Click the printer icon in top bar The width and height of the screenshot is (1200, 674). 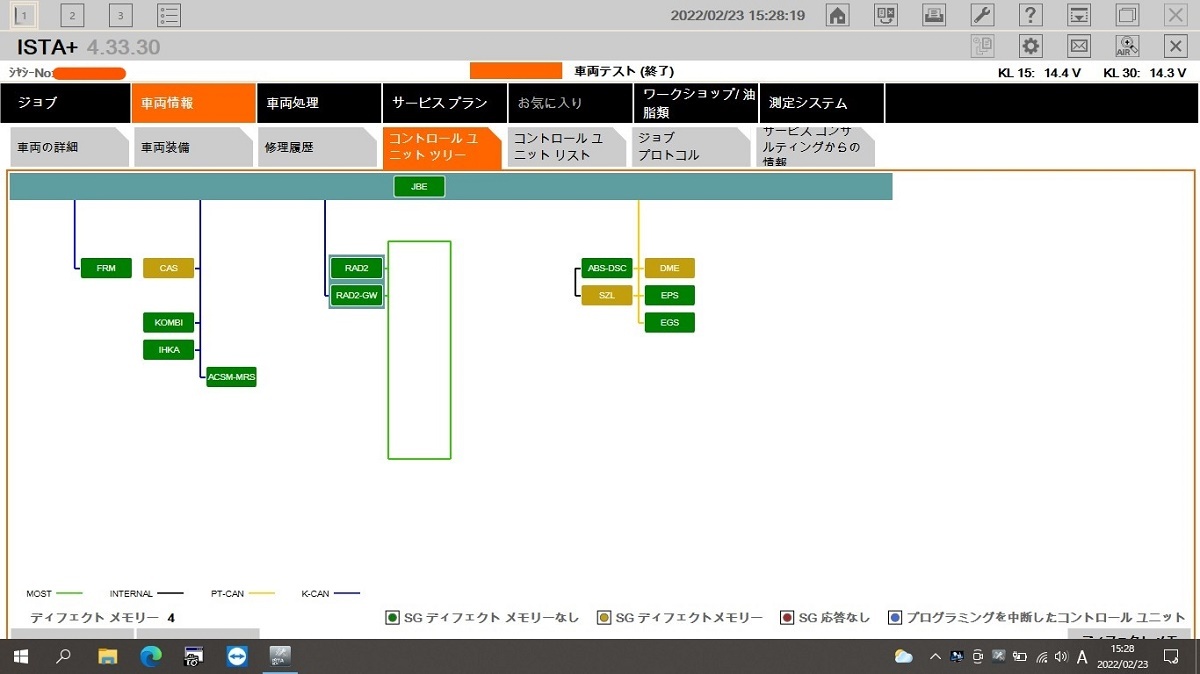[x=934, y=15]
